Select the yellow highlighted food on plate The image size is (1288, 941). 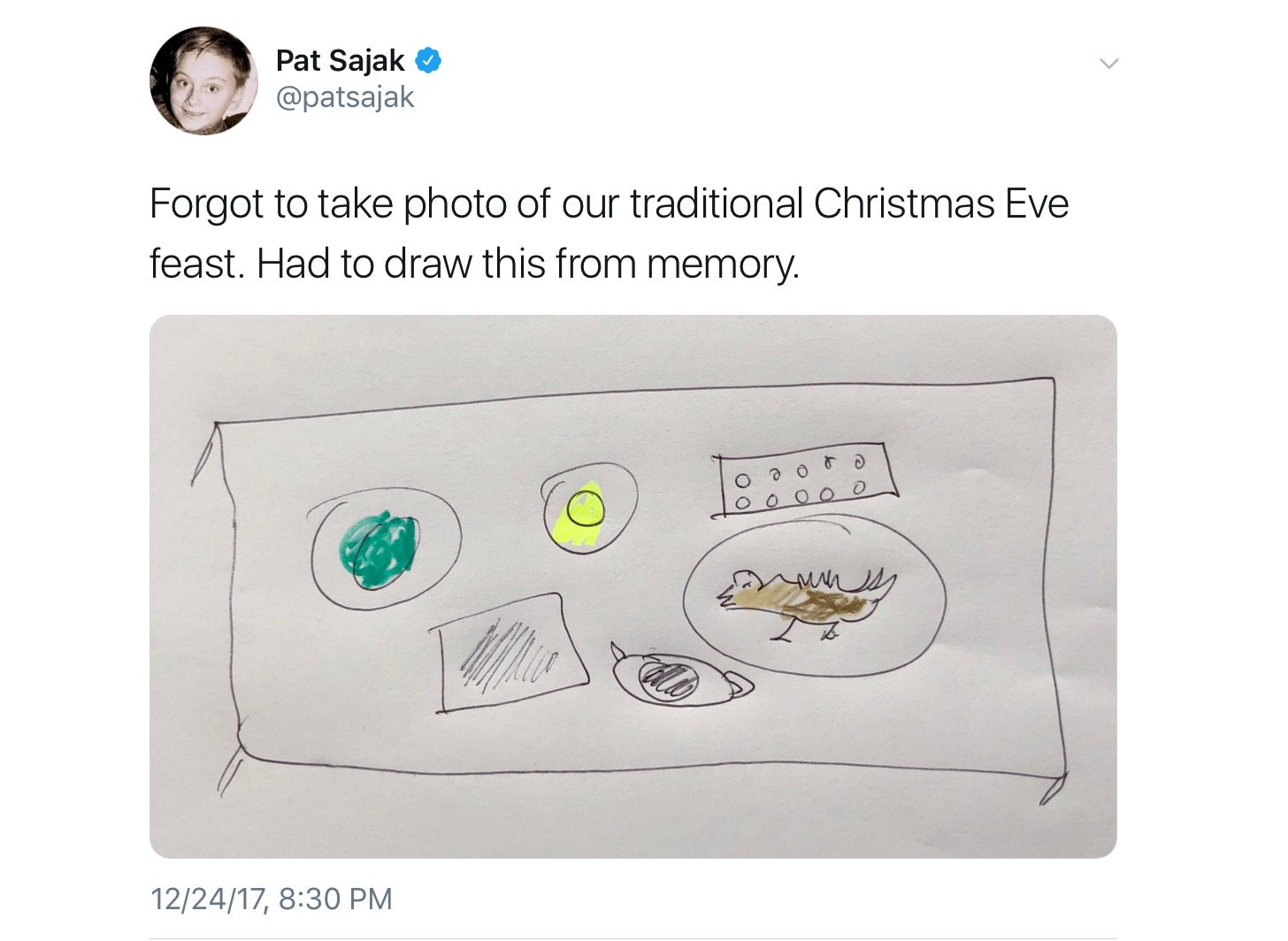(x=578, y=514)
